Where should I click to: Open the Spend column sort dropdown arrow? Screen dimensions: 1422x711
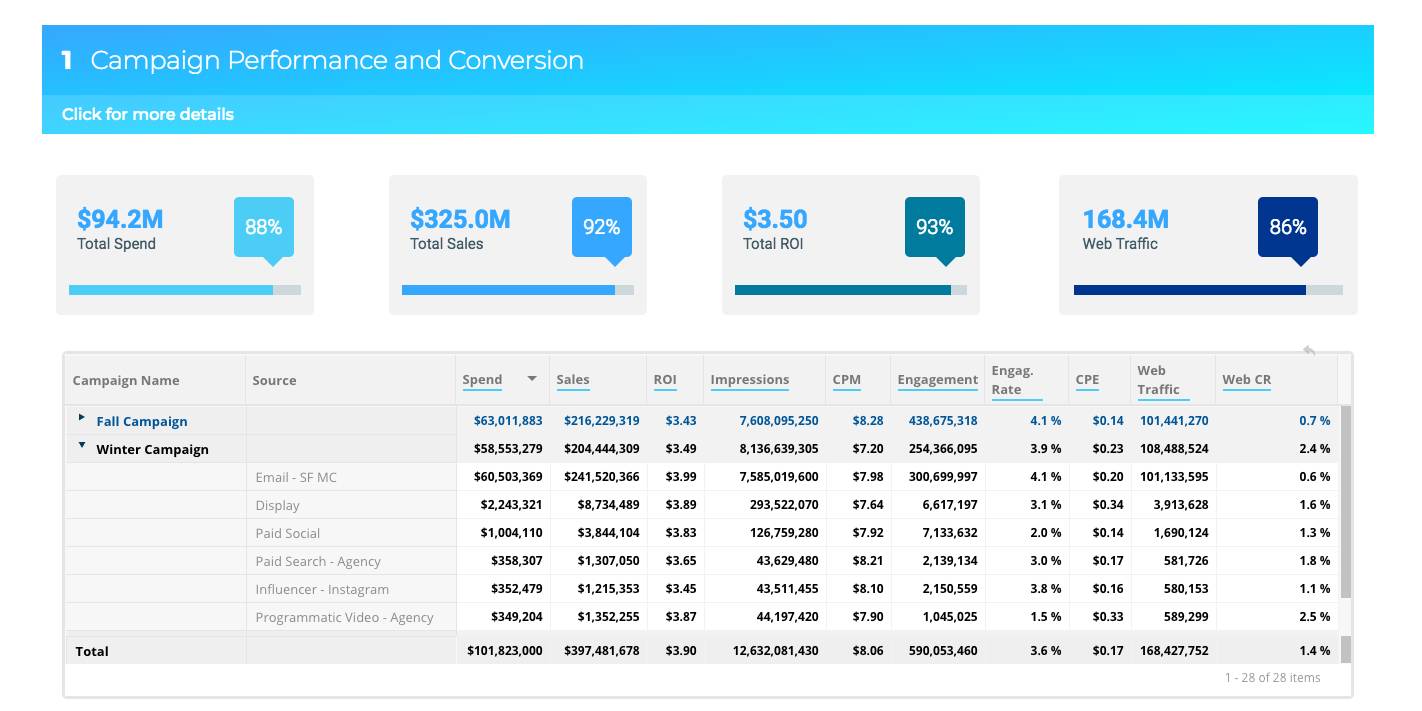coord(531,379)
